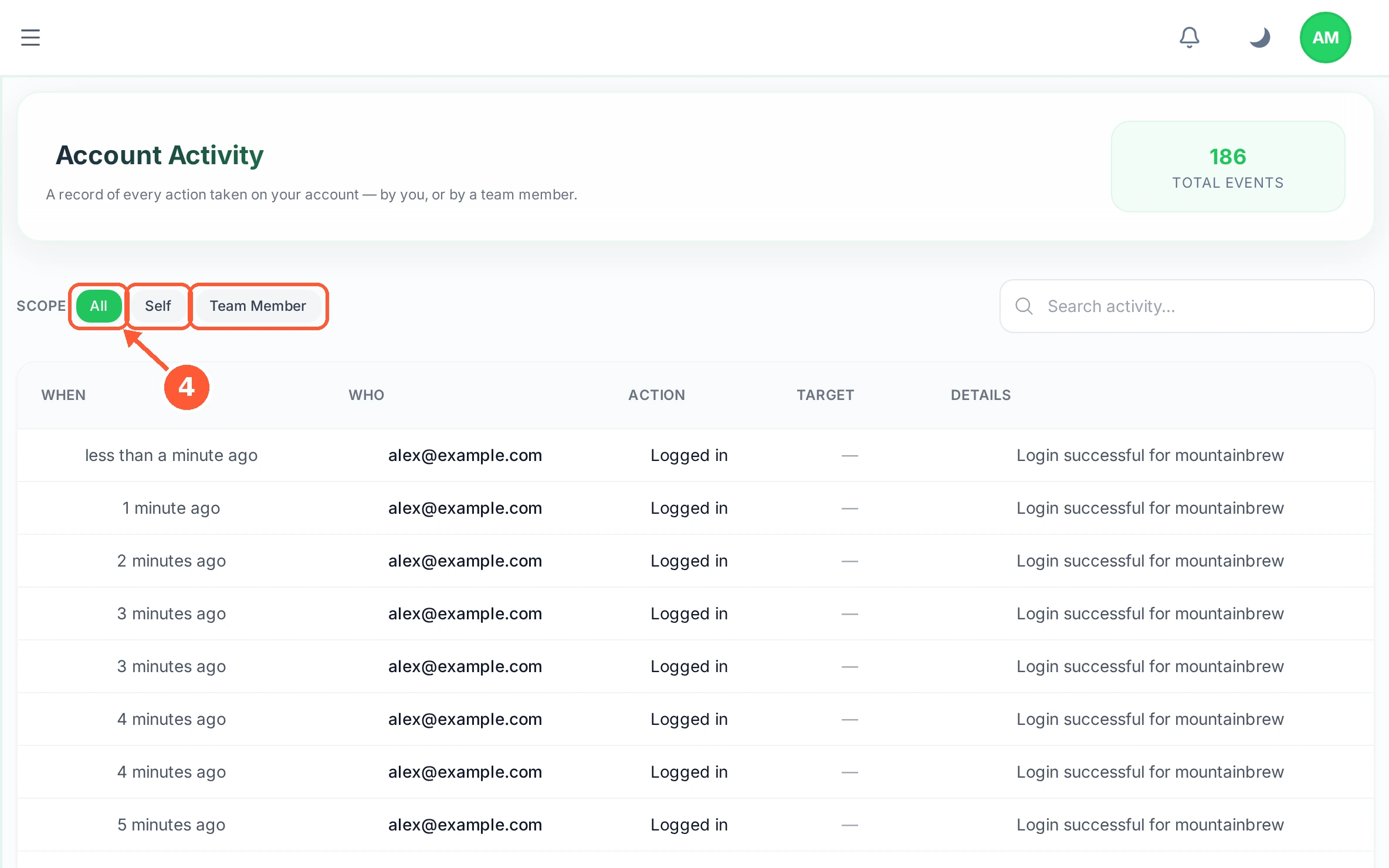The height and width of the screenshot is (868, 1389).
Task: Select the Self scope filter
Action: pyautogui.click(x=158, y=306)
